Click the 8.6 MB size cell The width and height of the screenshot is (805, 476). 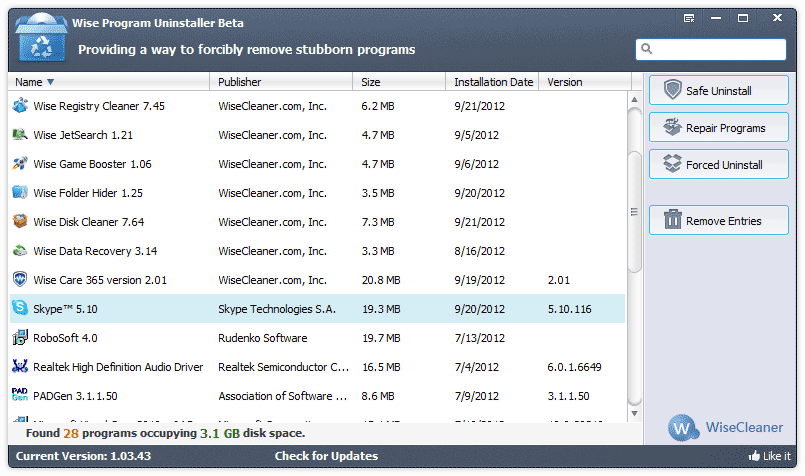tap(378, 396)
